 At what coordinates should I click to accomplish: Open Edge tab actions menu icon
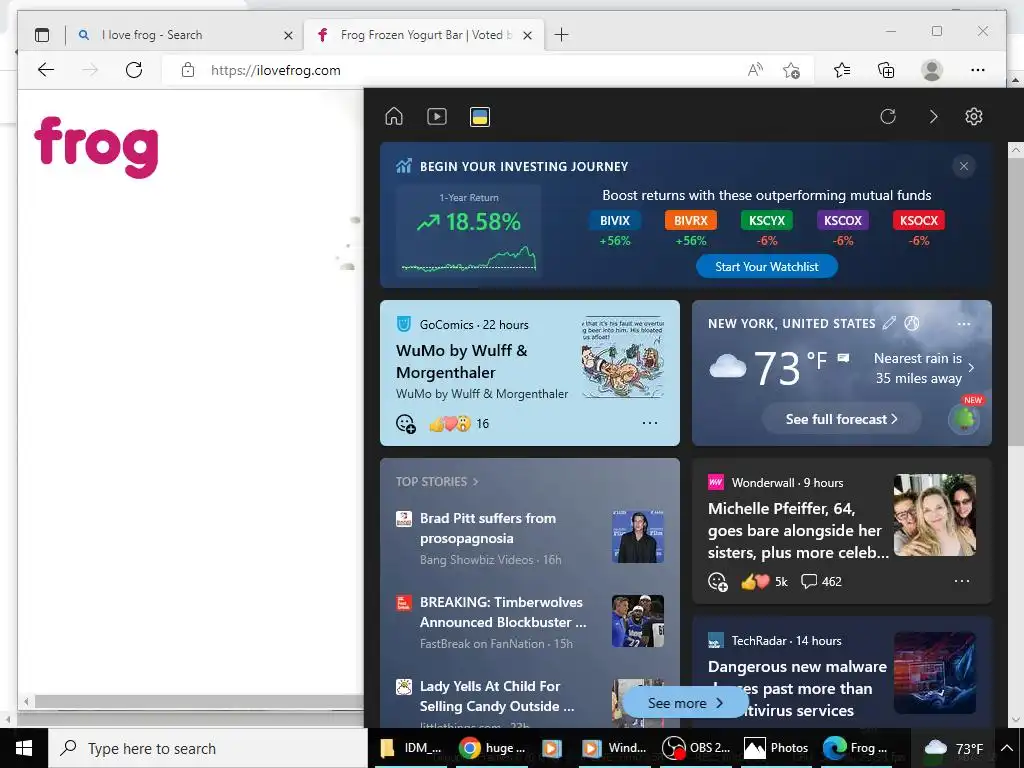pos(42,35)
